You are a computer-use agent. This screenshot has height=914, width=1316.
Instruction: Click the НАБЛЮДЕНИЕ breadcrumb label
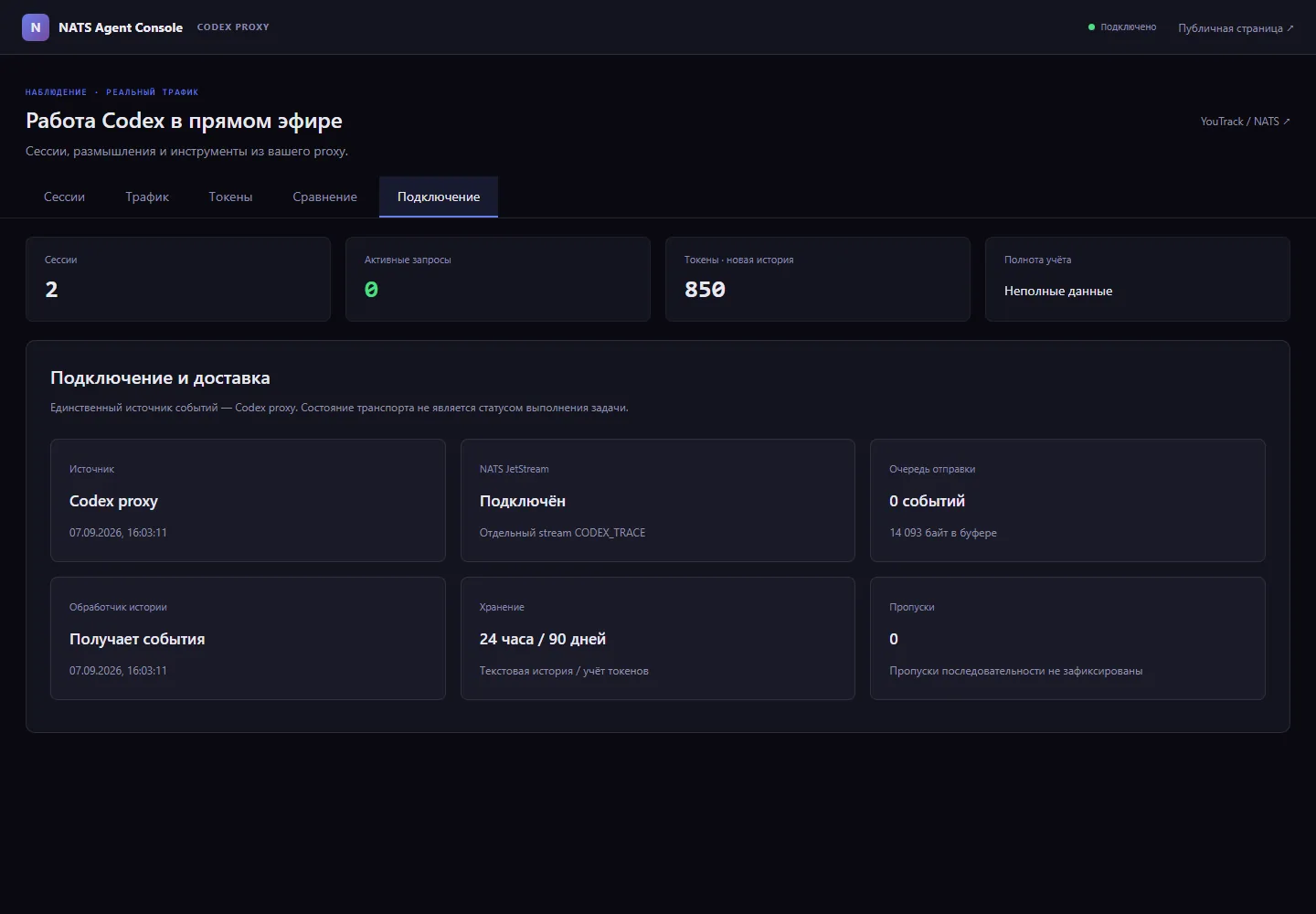pos(56,92)
